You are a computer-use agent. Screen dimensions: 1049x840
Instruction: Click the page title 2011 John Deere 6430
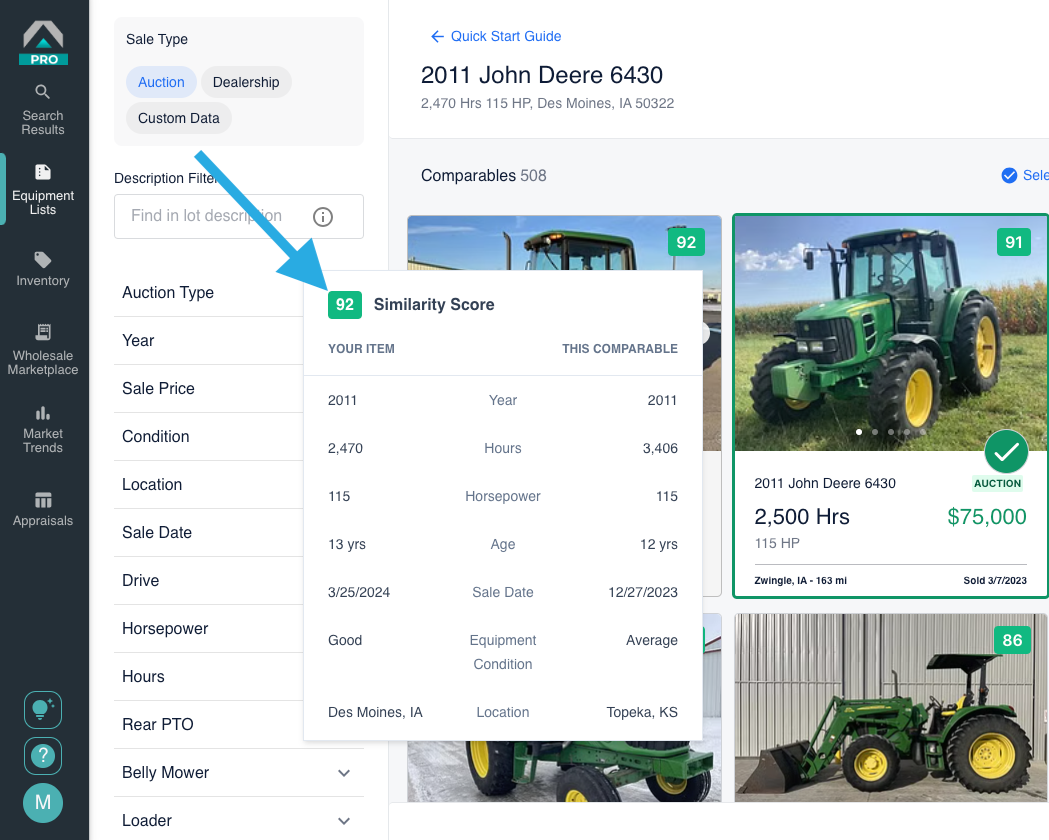(542, 75)
